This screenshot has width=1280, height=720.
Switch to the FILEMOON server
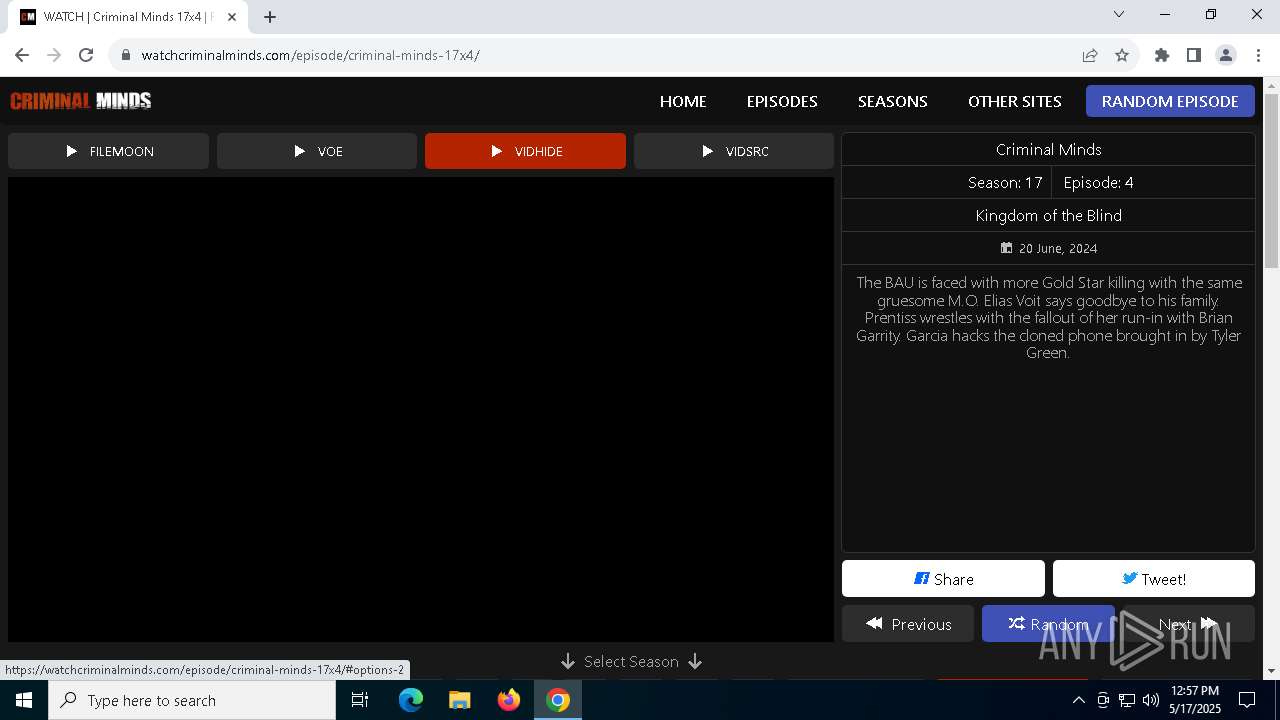tap(108, 151)
